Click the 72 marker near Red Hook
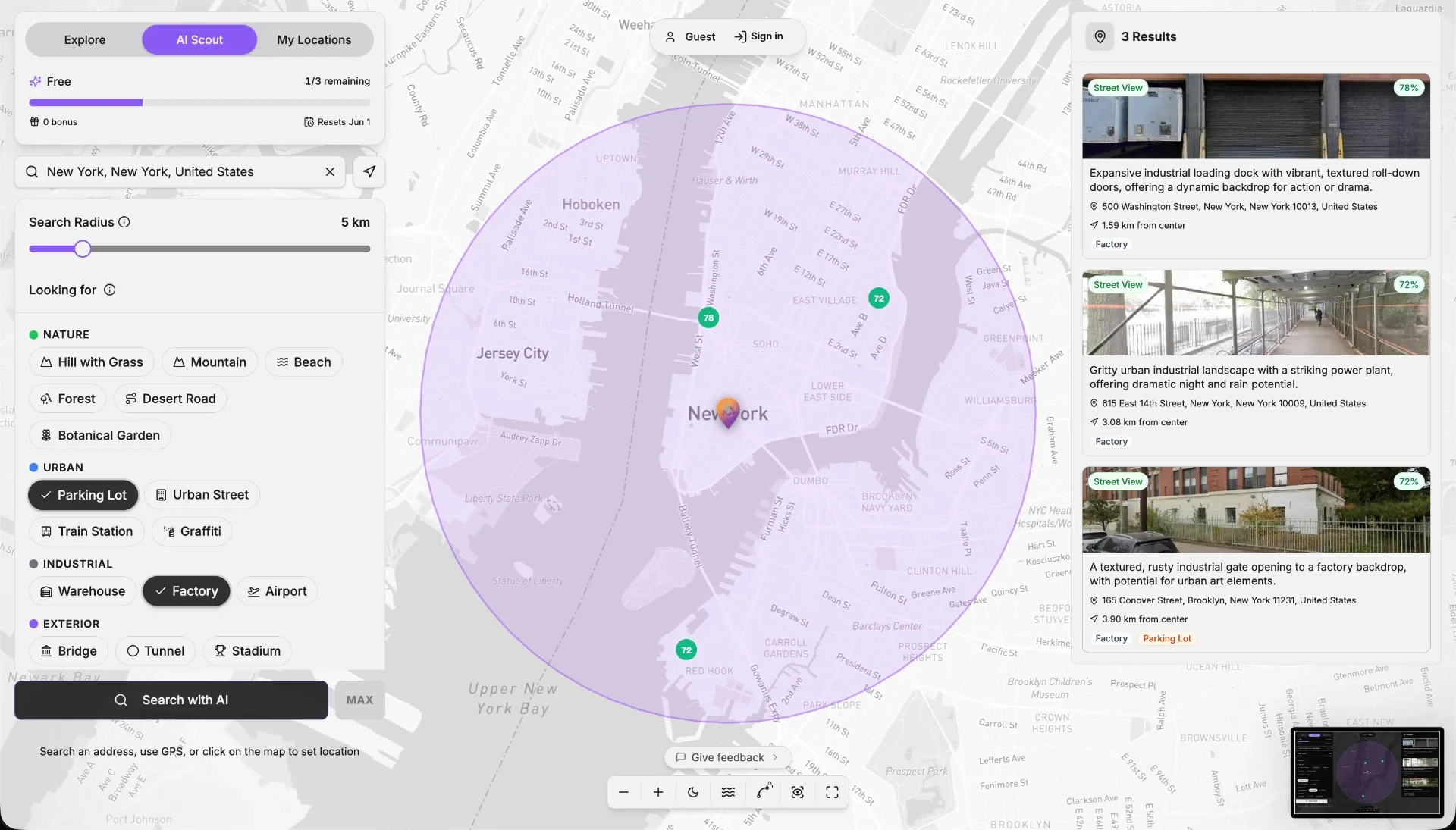Viewport: 1456px width, 830px height. click(686, 650)
